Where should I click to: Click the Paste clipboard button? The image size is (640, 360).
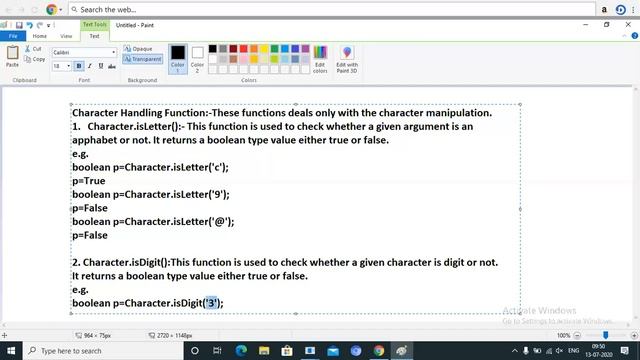[12, 56]
